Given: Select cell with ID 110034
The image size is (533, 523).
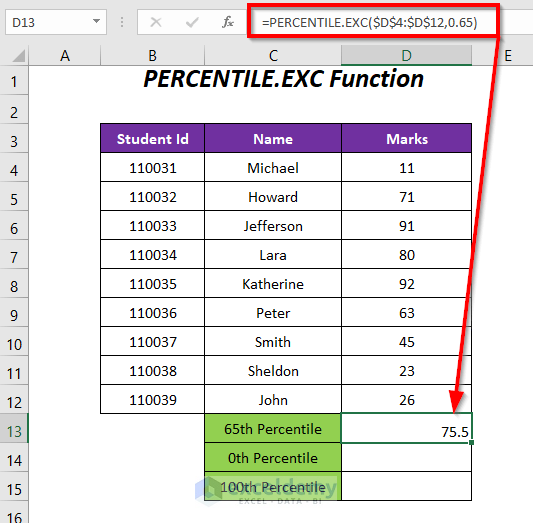Looking at the screenshot, I should click(x=153, y=255).
